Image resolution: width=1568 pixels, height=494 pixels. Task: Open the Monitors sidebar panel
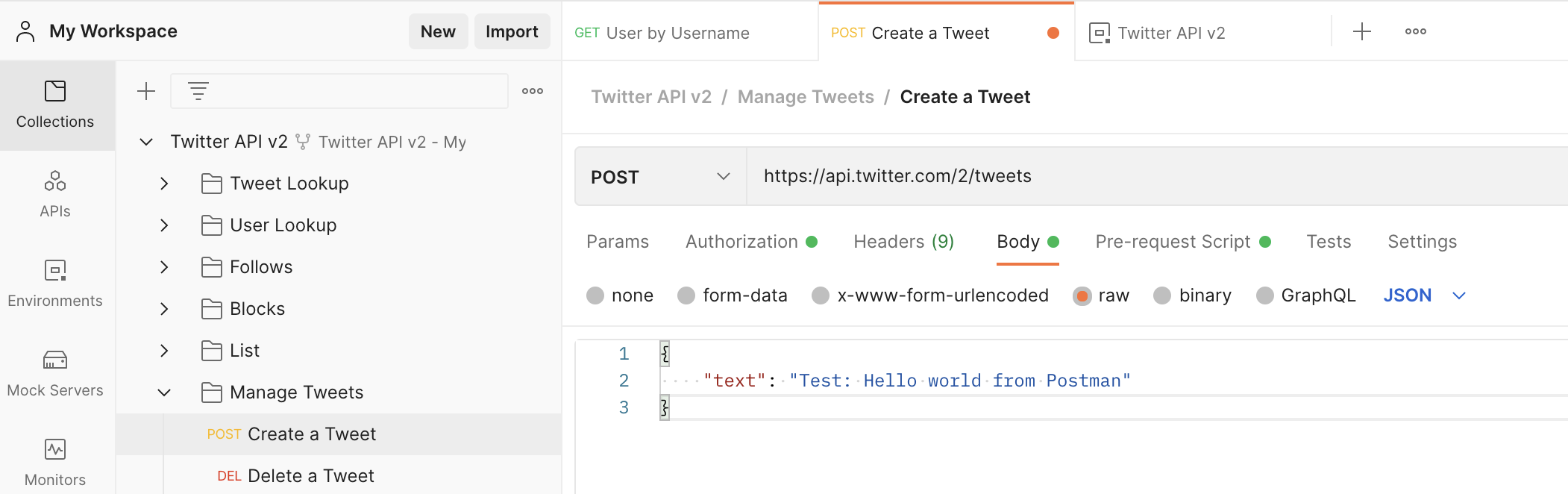pos(55,463)
